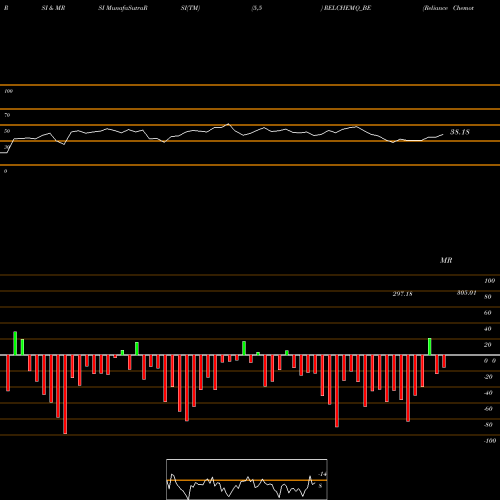Click the MR panel label
Image resolution: width=500 pixels, height=500 pixels.
pyautogui.click(x=446, y=260)
